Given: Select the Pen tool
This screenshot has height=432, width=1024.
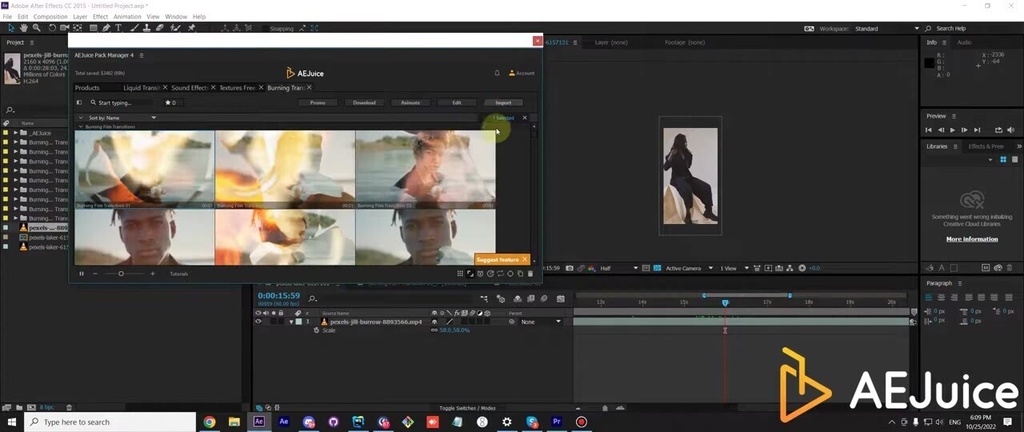Looking at the screenshot, I should pos(106,28).
